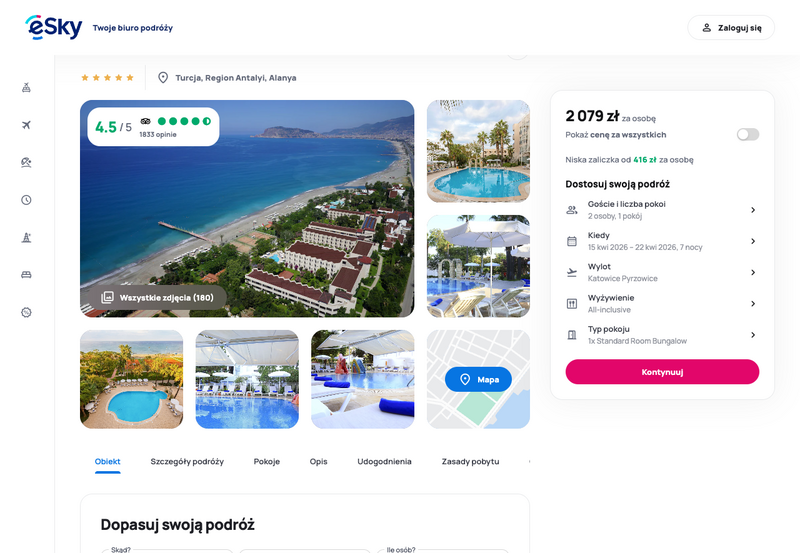
Task: Open city breaks via the lighthouse sidebar icon
Action: 27,237
